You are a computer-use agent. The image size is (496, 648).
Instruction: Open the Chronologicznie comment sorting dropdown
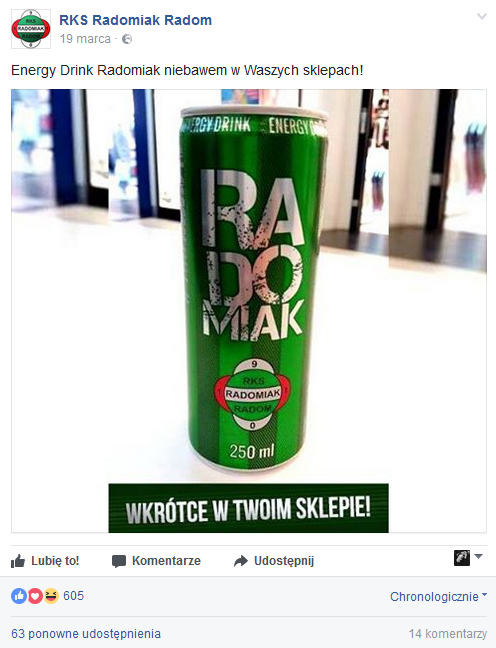coord(439,596)
